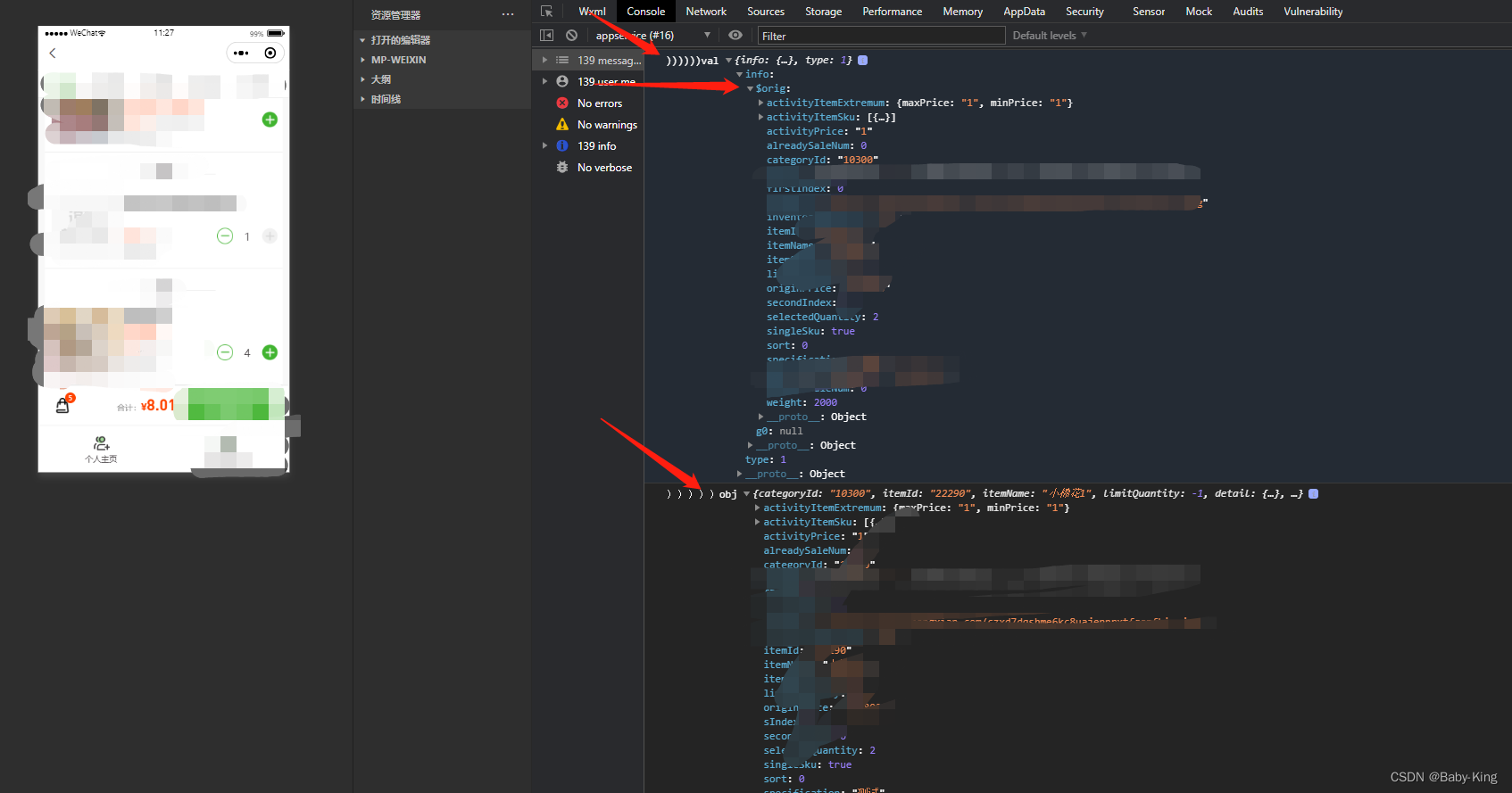Select the Console tab
Viewport: 1512px width, 793px height.
point(645,12)
